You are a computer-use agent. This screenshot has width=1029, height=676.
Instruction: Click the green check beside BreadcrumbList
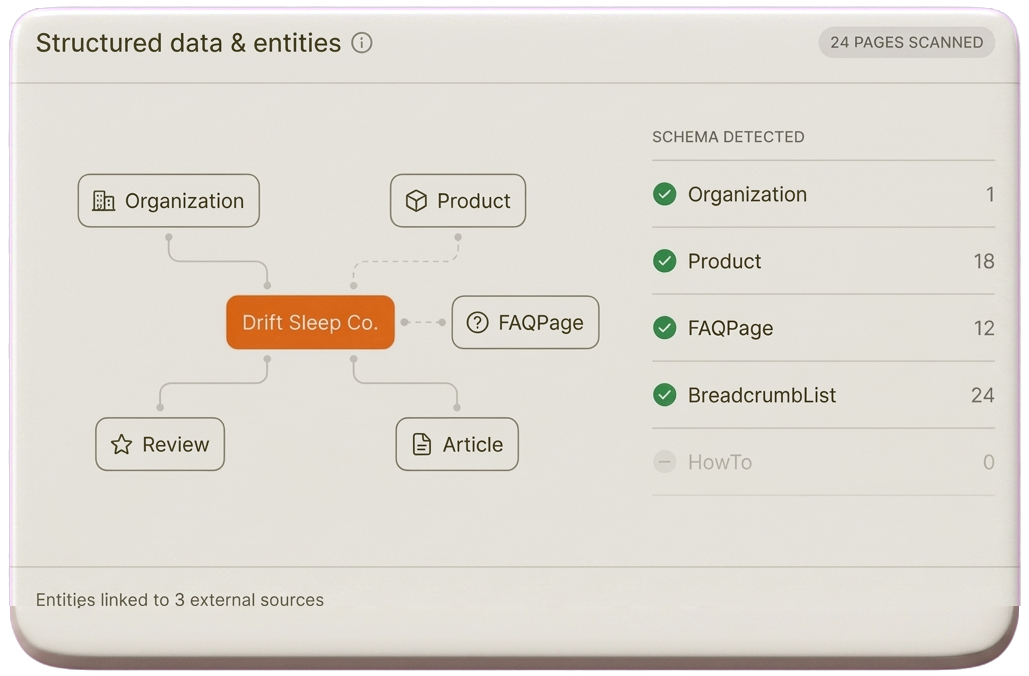[x=665, y=394]
